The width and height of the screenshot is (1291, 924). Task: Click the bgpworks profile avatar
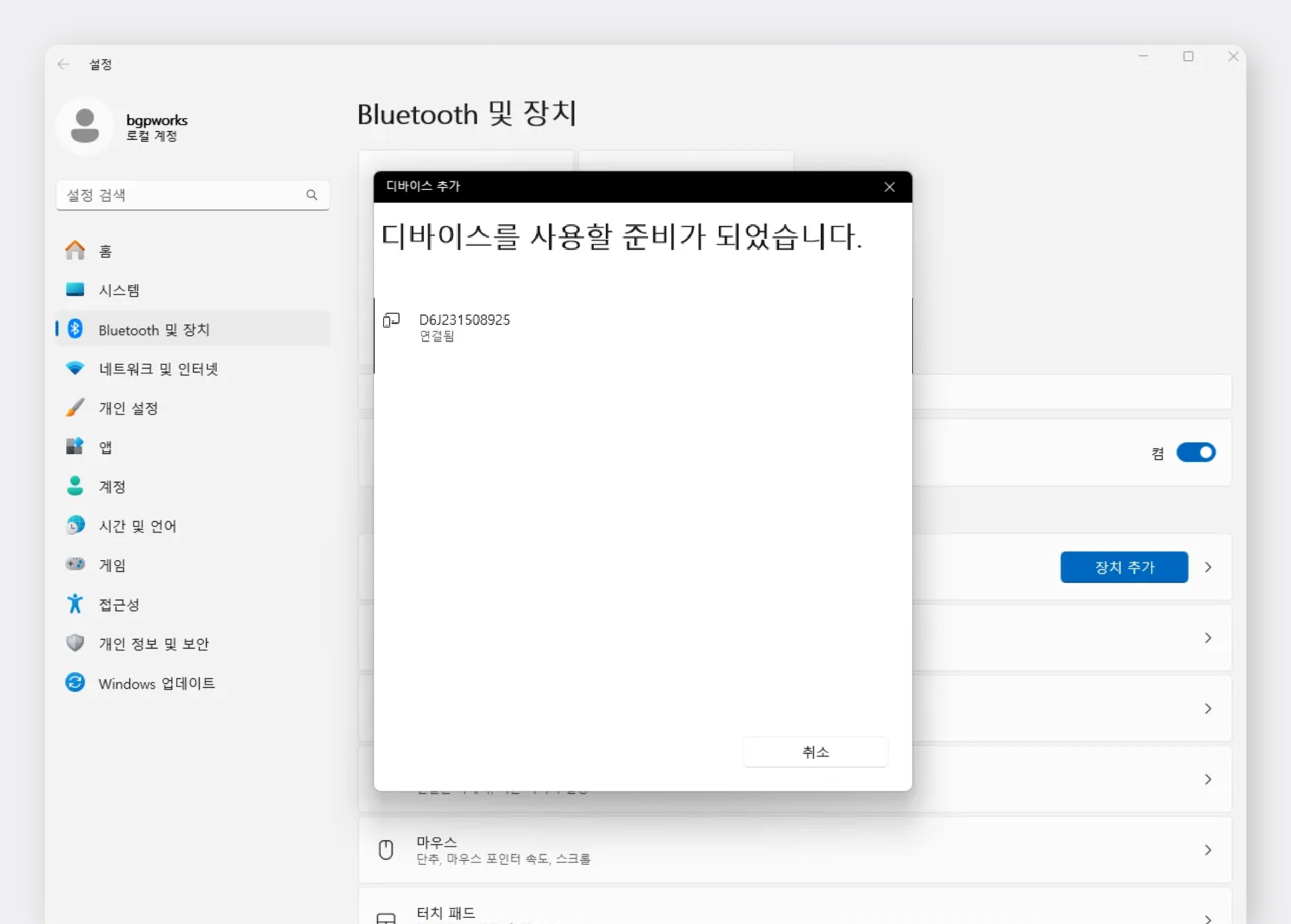tap(85, 126)
